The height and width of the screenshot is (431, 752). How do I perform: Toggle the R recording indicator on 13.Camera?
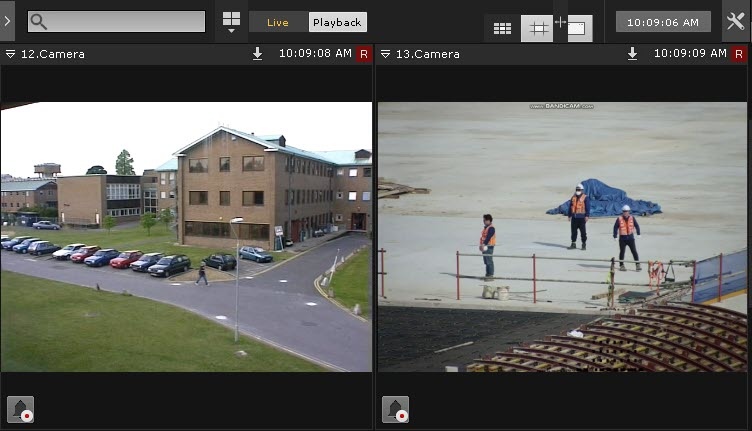click(739, 54)
